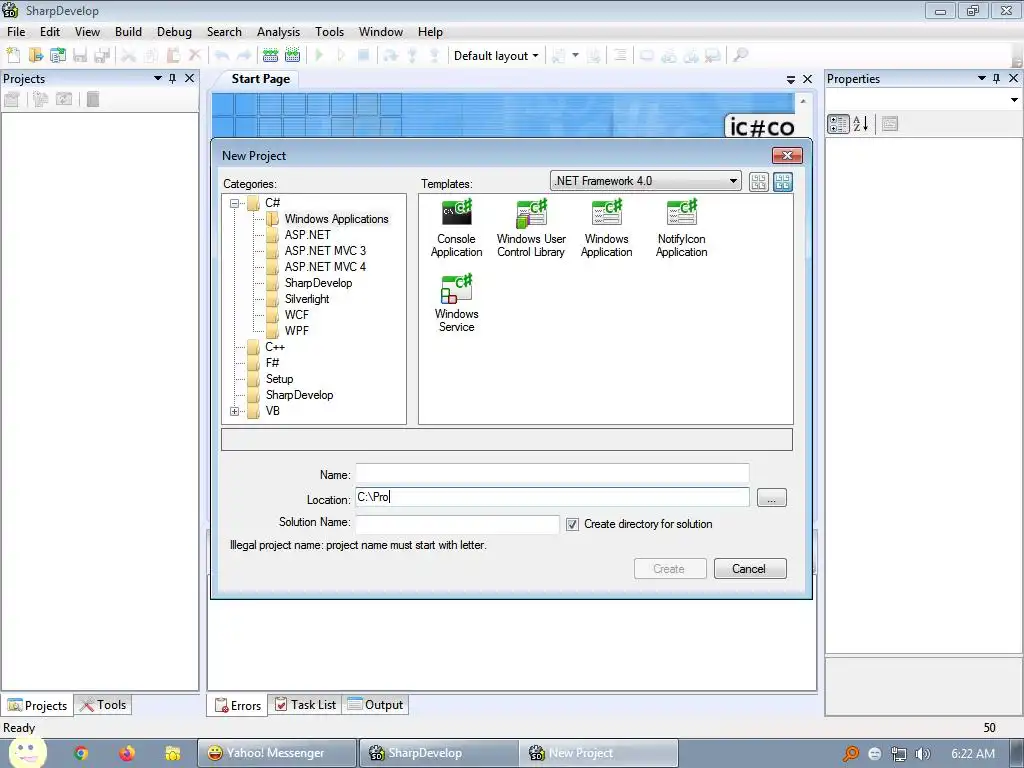
Task: Open the Start Page window list dropdown
Action: point(791,79)
